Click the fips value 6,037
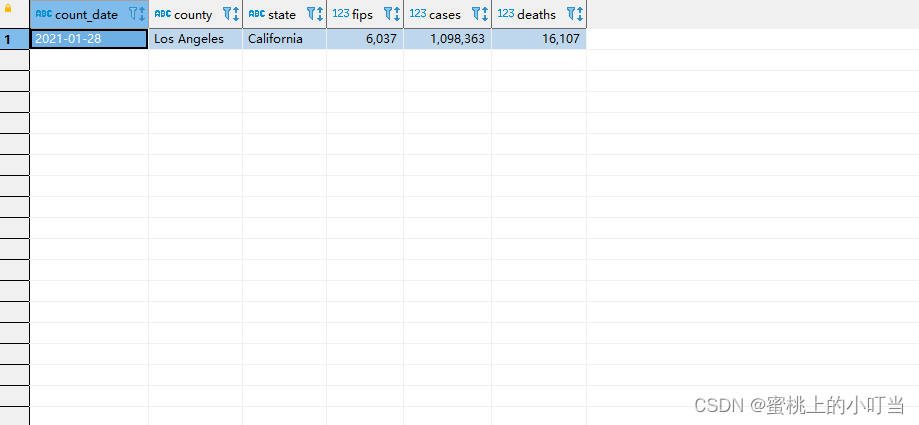The image size is (919, 425). coord(365,39)
